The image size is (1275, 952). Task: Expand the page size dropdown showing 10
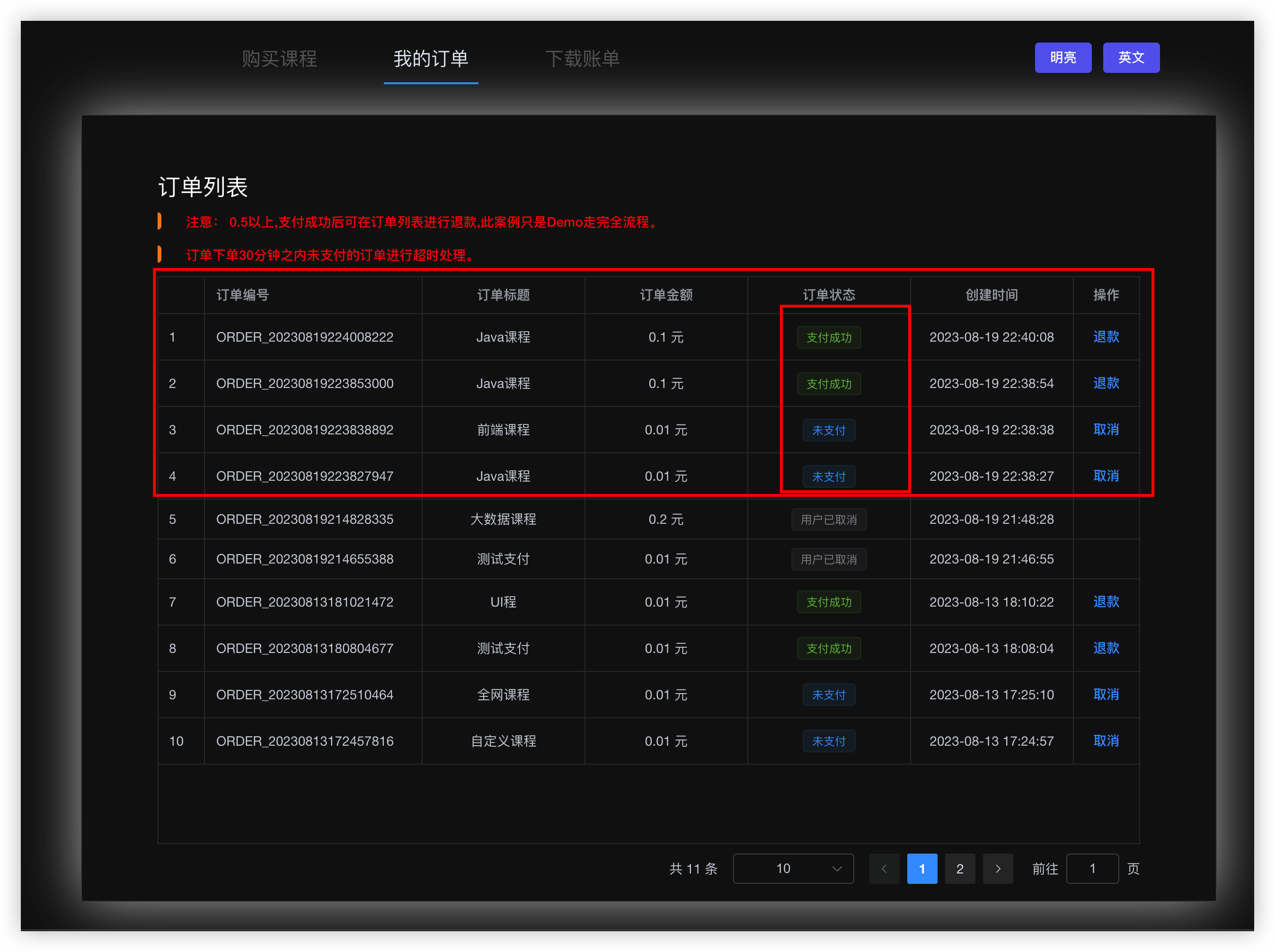point(793,868)
